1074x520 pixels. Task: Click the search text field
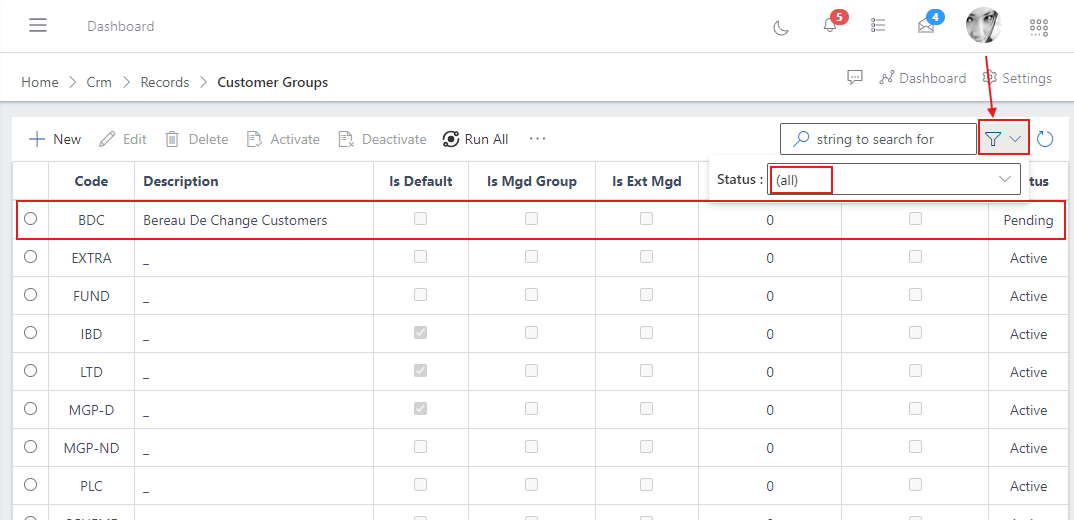tap(878, 139)
